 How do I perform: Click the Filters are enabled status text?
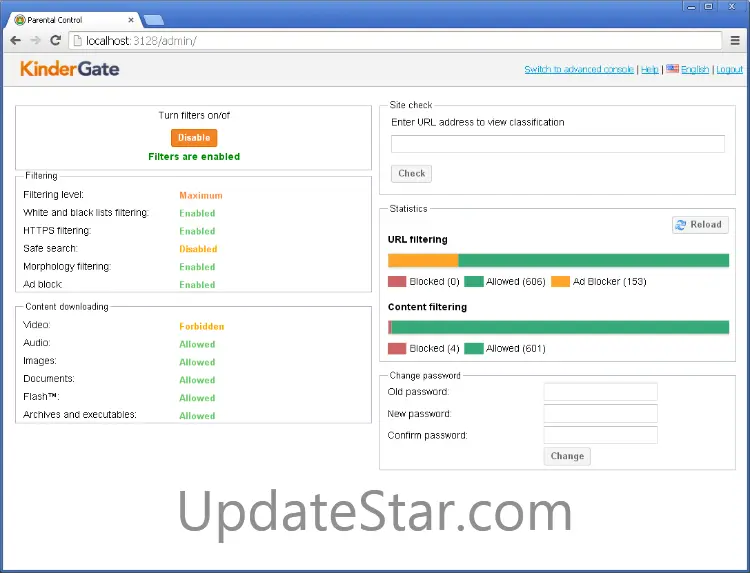click(x=194, y=157)
